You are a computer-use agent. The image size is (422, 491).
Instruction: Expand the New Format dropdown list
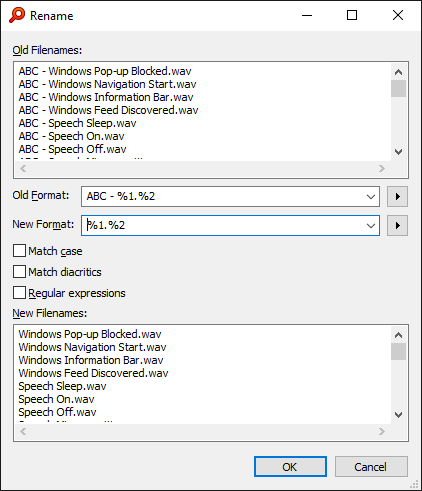coord(371,226)
